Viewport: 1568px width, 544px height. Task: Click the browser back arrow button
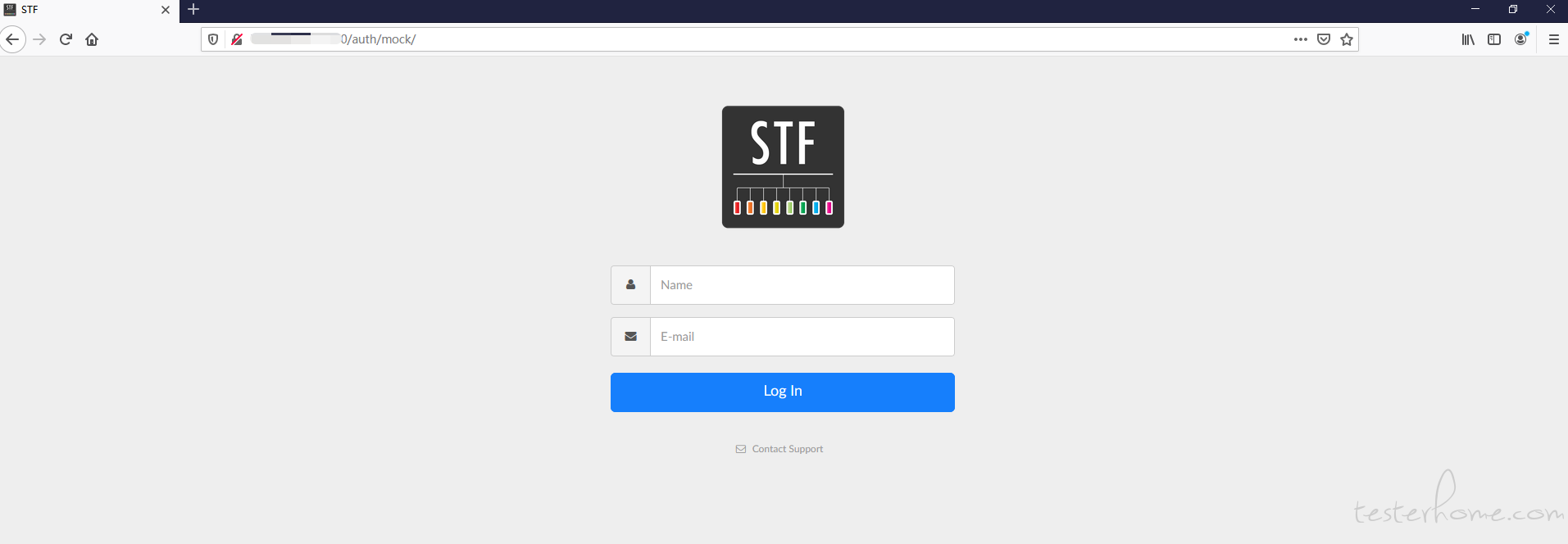tap(12, 39)
